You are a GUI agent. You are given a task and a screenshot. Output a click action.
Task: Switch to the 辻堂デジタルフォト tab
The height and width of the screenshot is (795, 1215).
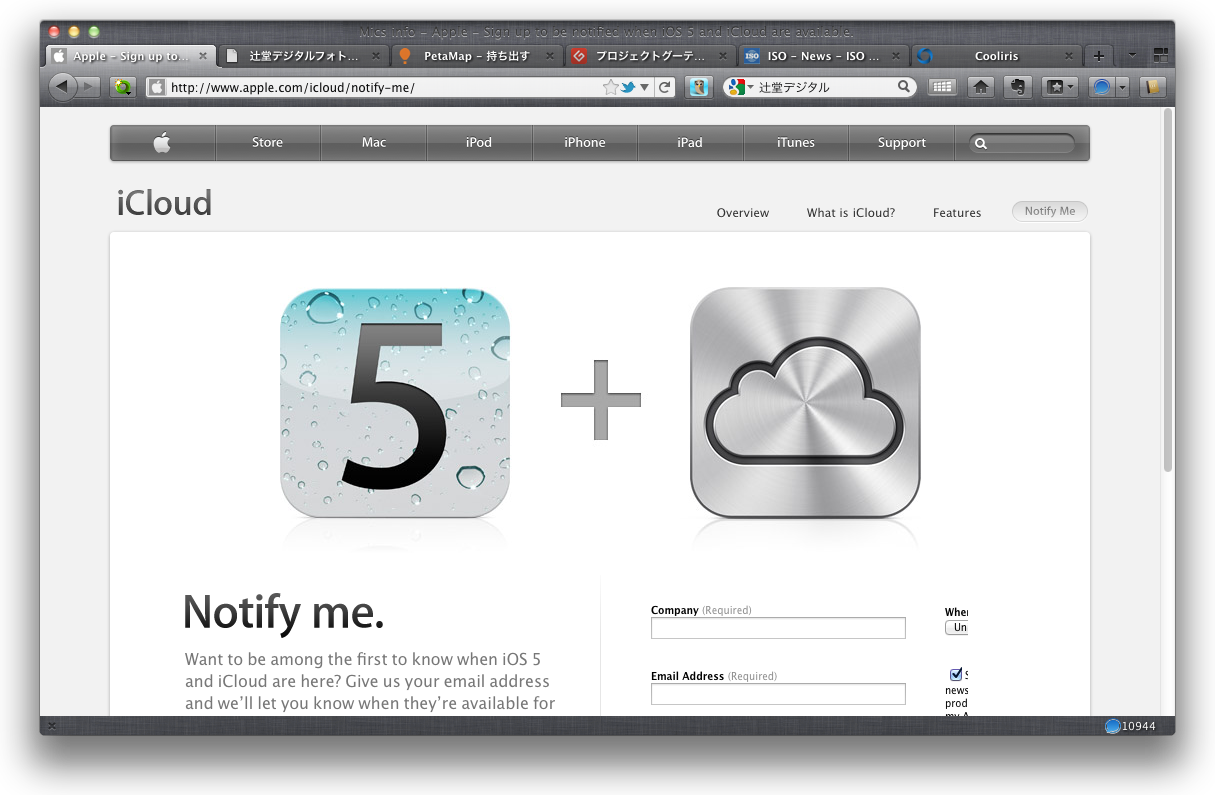pyautogui.click(x=304, y=56)
